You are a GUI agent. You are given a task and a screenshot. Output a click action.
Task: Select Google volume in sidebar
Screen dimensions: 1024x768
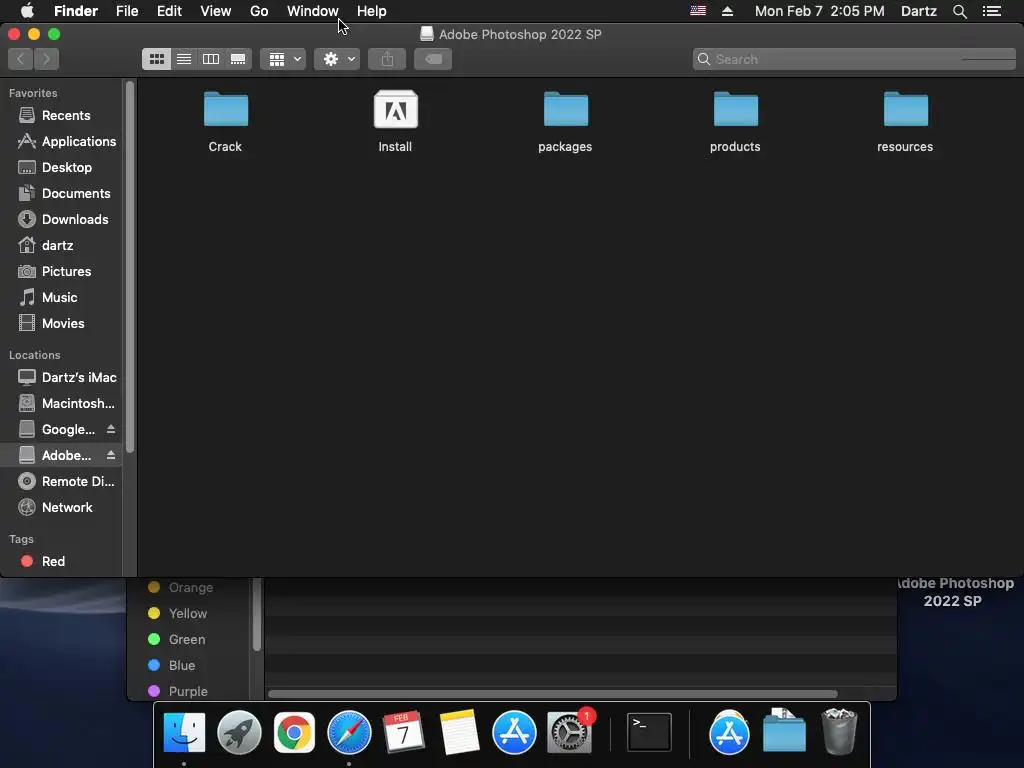pos(61,430)
